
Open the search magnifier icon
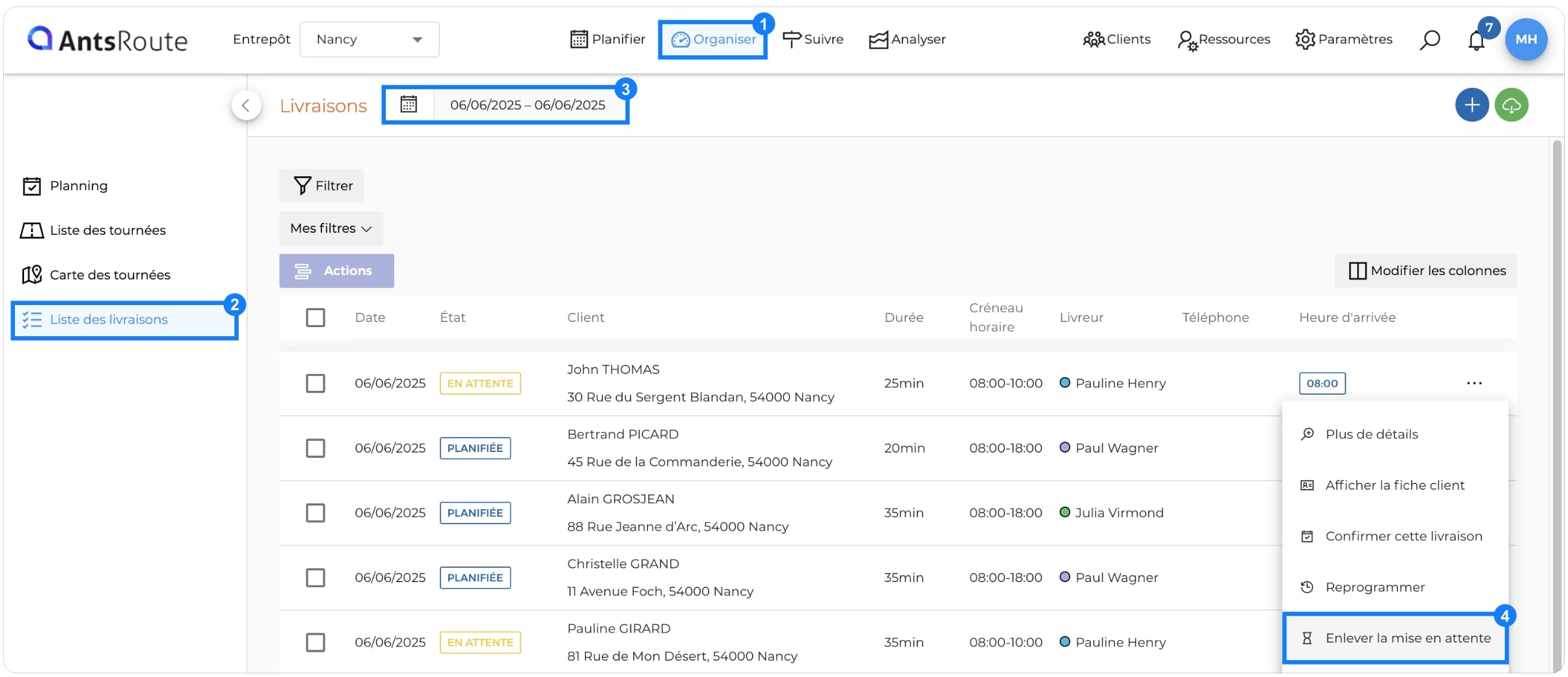(1429, 40)
